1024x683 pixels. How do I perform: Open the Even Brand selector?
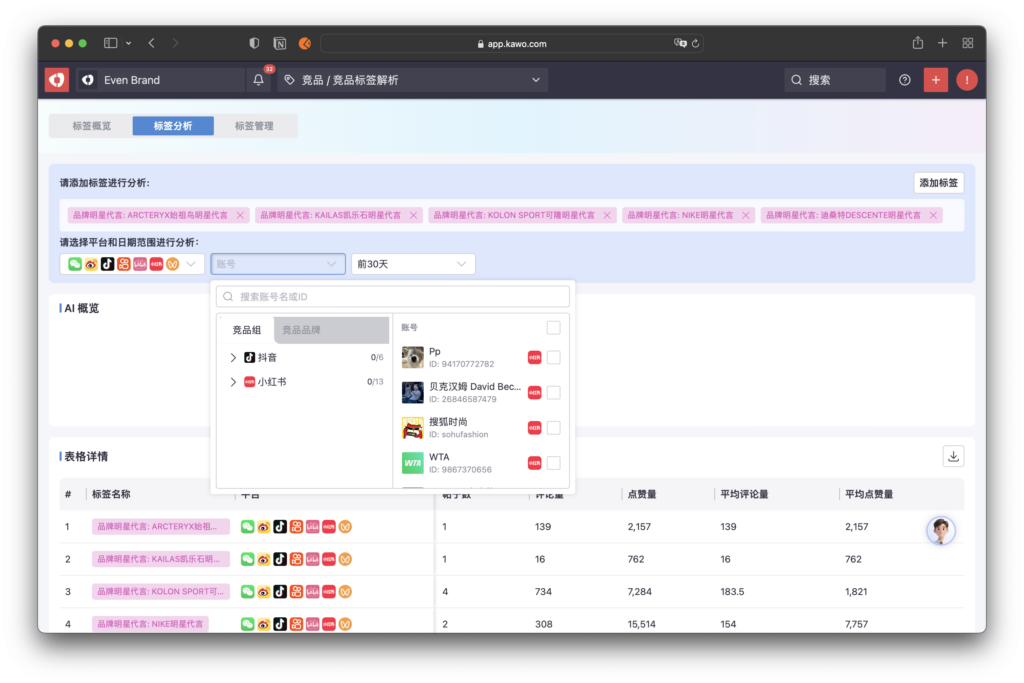coord(160,80)
